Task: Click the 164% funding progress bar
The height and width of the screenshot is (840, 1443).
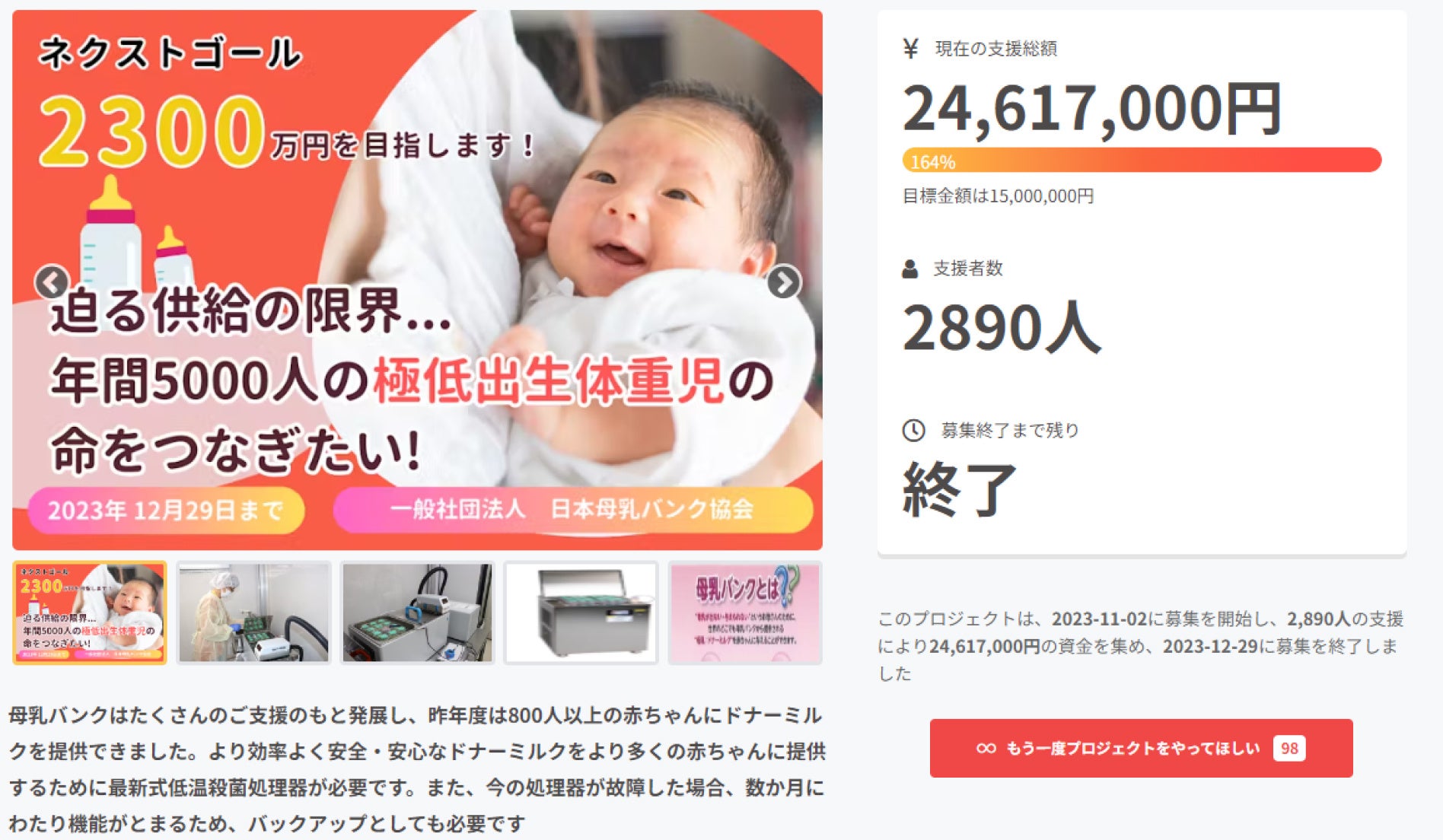Action: (x=1142, y=161)
